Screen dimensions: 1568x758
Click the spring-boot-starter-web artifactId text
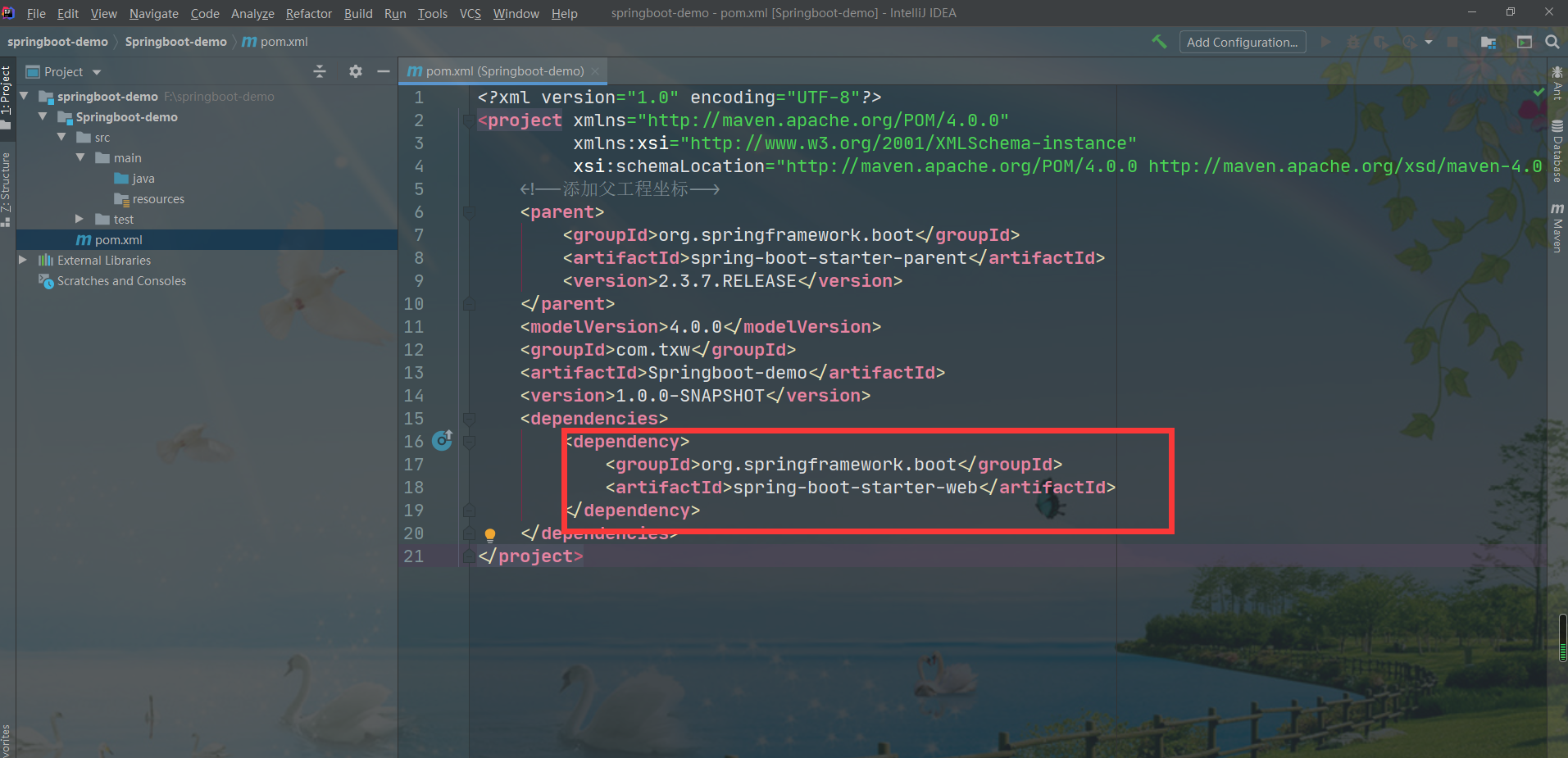[855, 488]
